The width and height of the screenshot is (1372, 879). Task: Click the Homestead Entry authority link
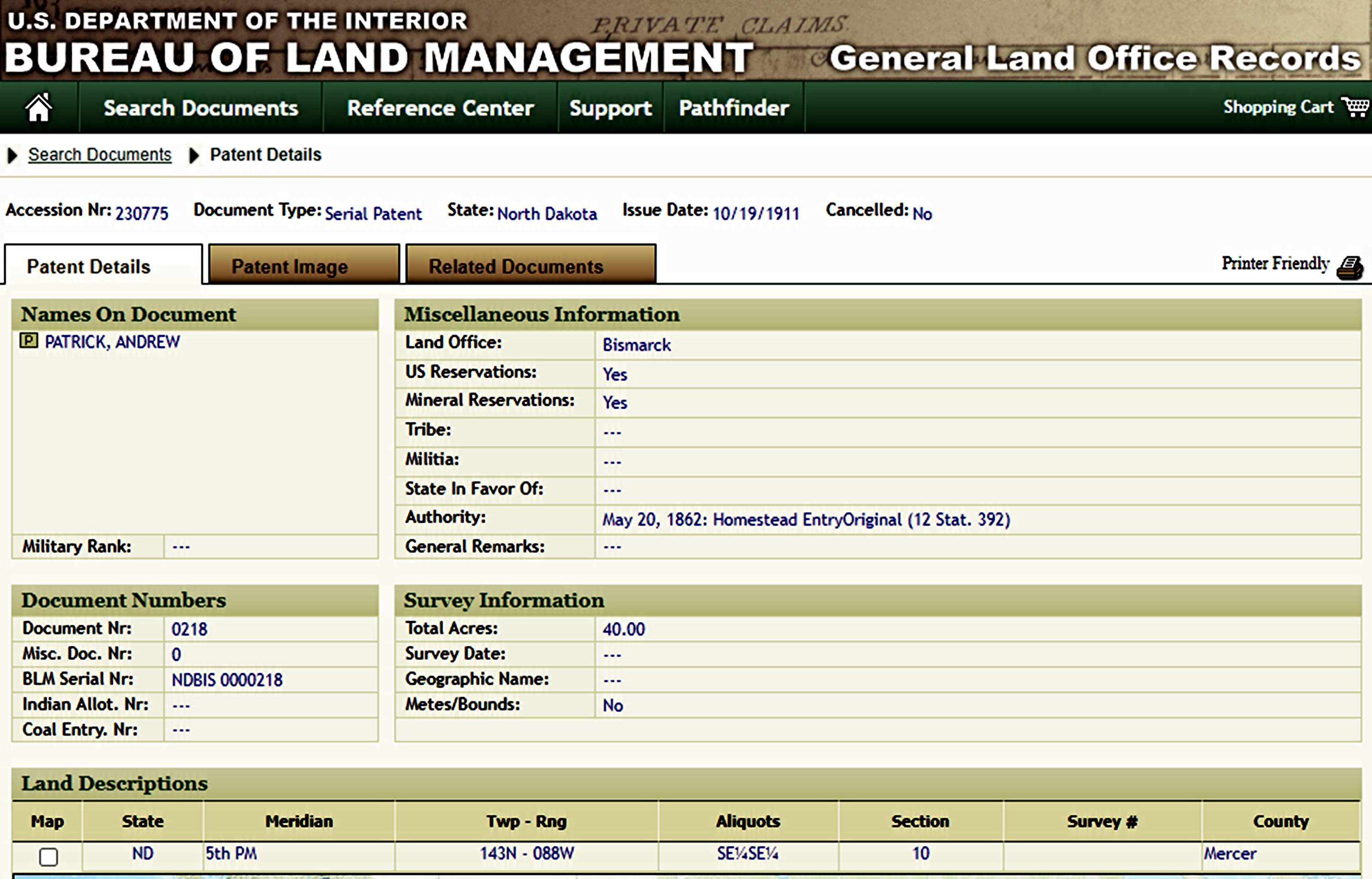(x=806, y=520)
